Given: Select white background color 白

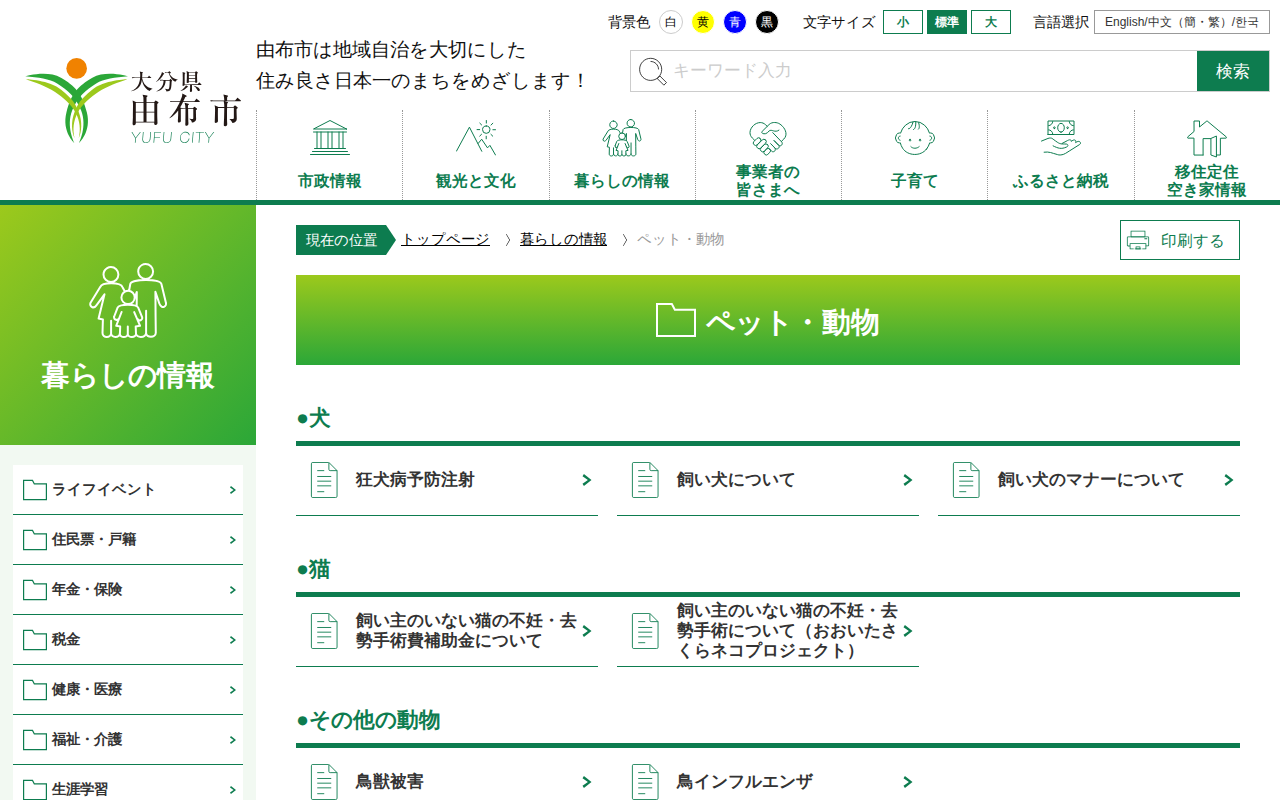Looking at the screenshot, I should click(671, 22).
